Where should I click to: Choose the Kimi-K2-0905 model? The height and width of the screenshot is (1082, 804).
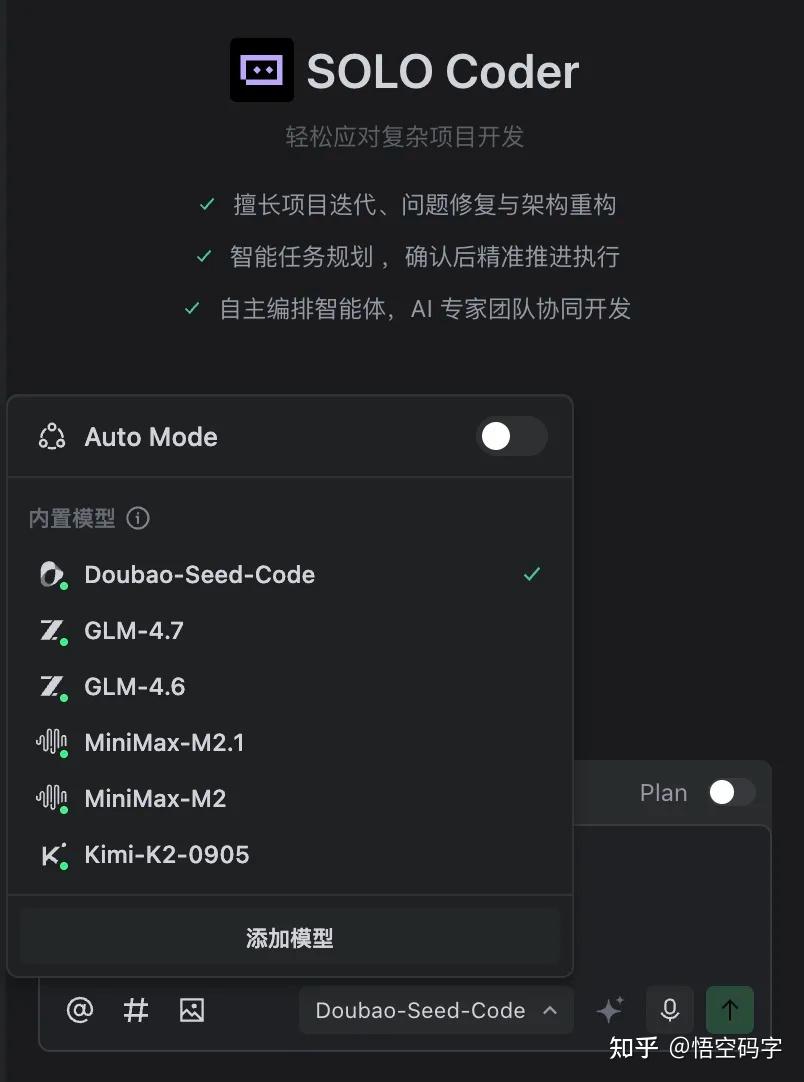[167, 855]
